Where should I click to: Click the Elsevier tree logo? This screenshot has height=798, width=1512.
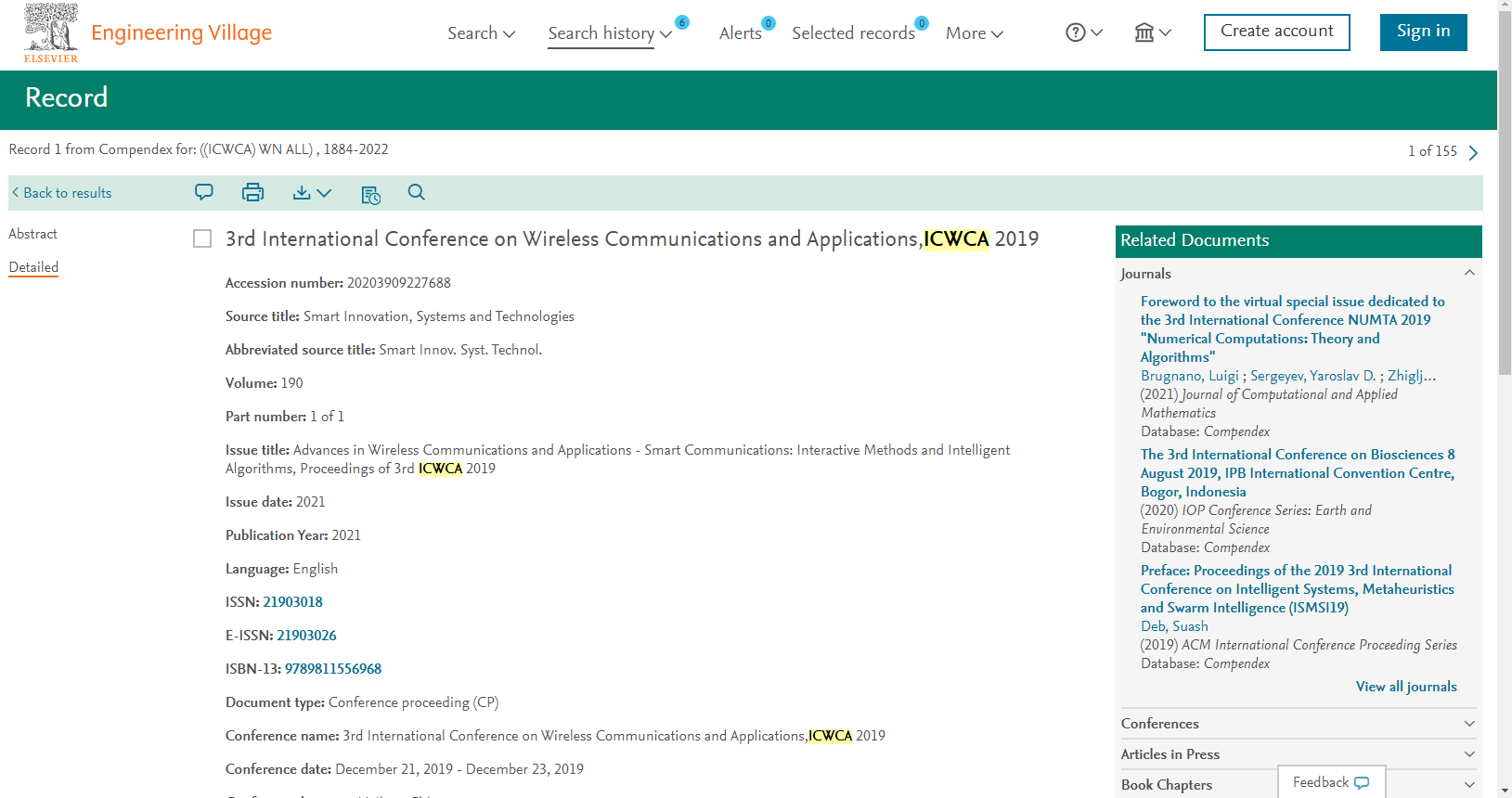51,32
